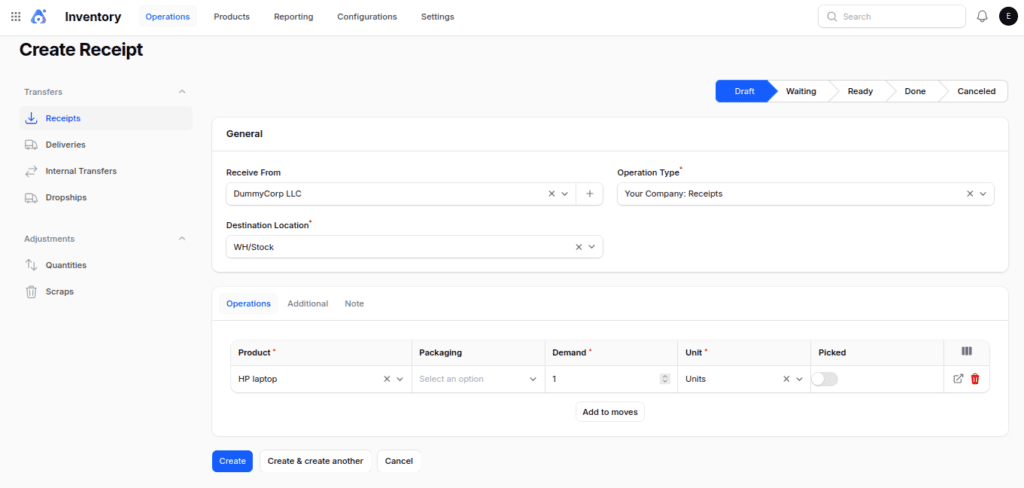Image resolution: width=1024 pixels, height=488 pixels.
Task: Click the blue app logo icon
Action: (39, 16)
